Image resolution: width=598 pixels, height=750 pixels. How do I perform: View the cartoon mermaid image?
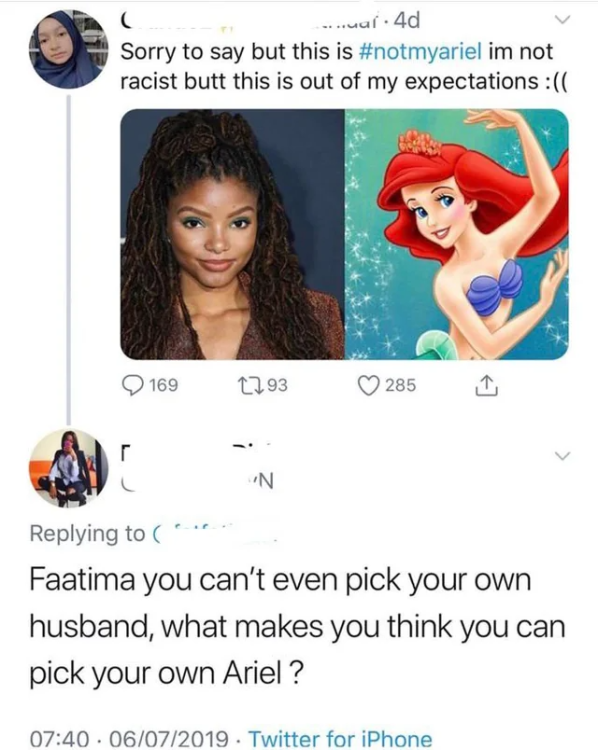pos(457,234)
